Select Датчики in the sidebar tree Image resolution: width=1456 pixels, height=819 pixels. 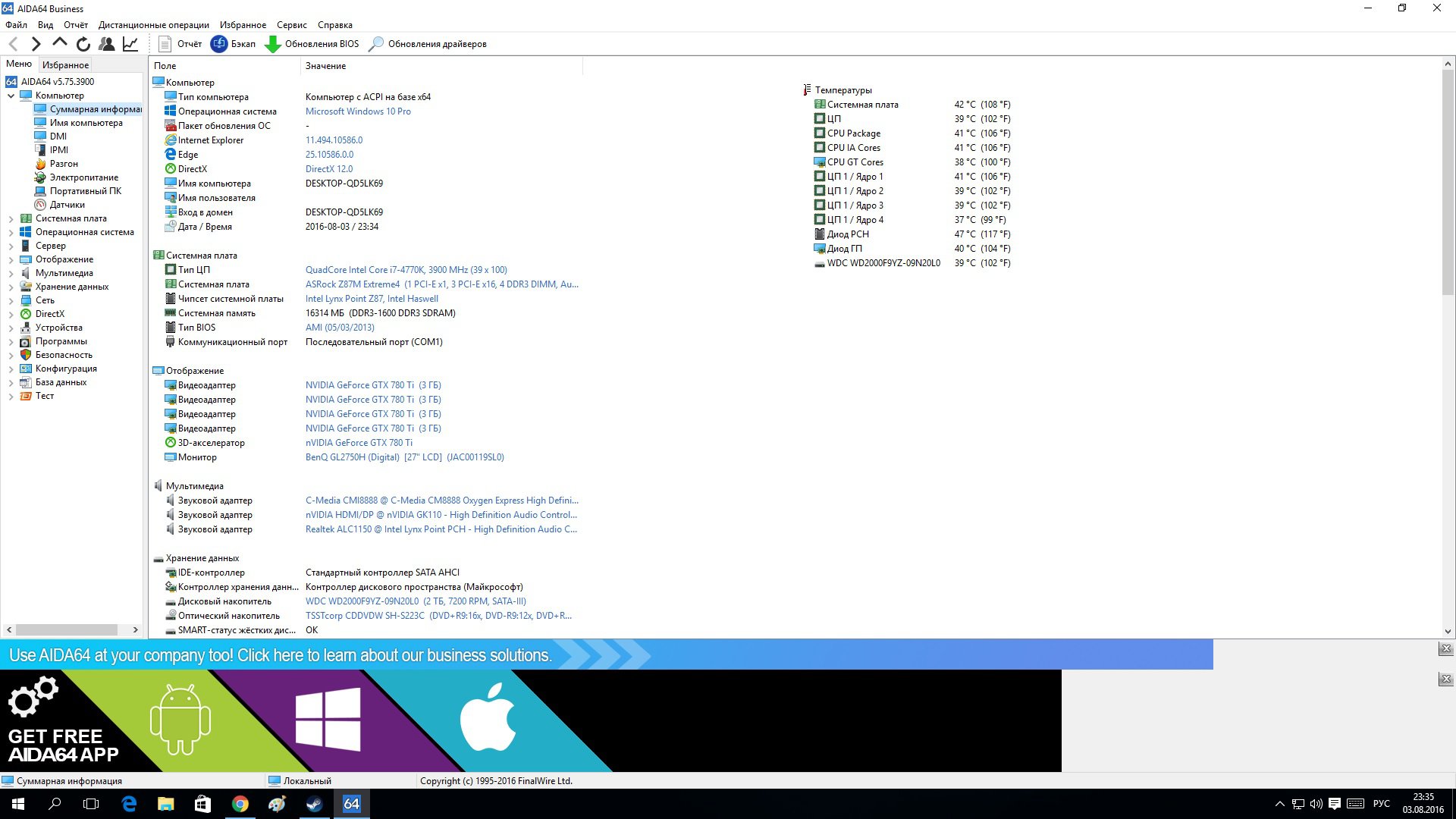(67, 205)
